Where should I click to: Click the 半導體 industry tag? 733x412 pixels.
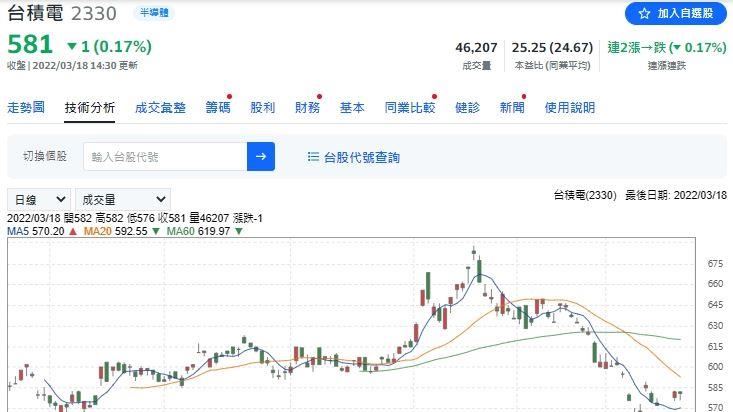(154, 13)
